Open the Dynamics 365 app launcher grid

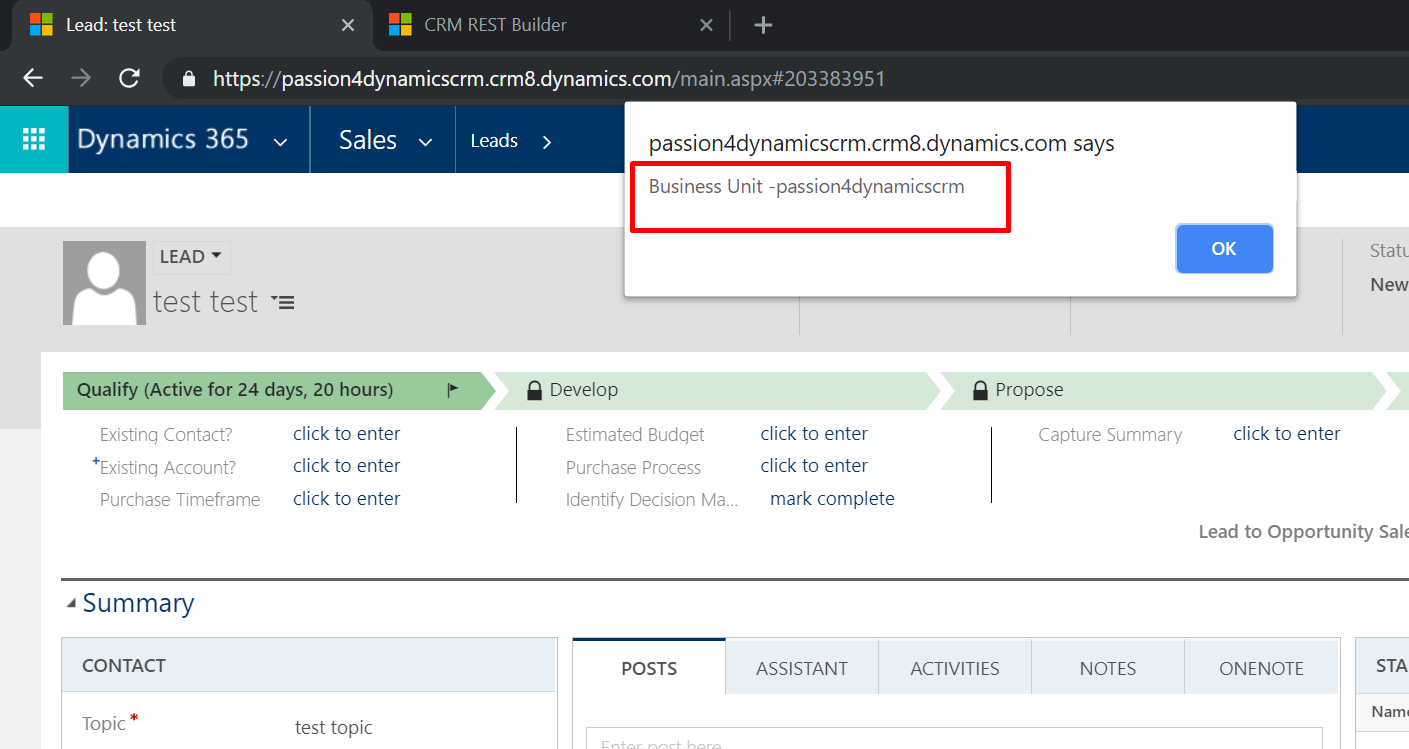(34, 140)
